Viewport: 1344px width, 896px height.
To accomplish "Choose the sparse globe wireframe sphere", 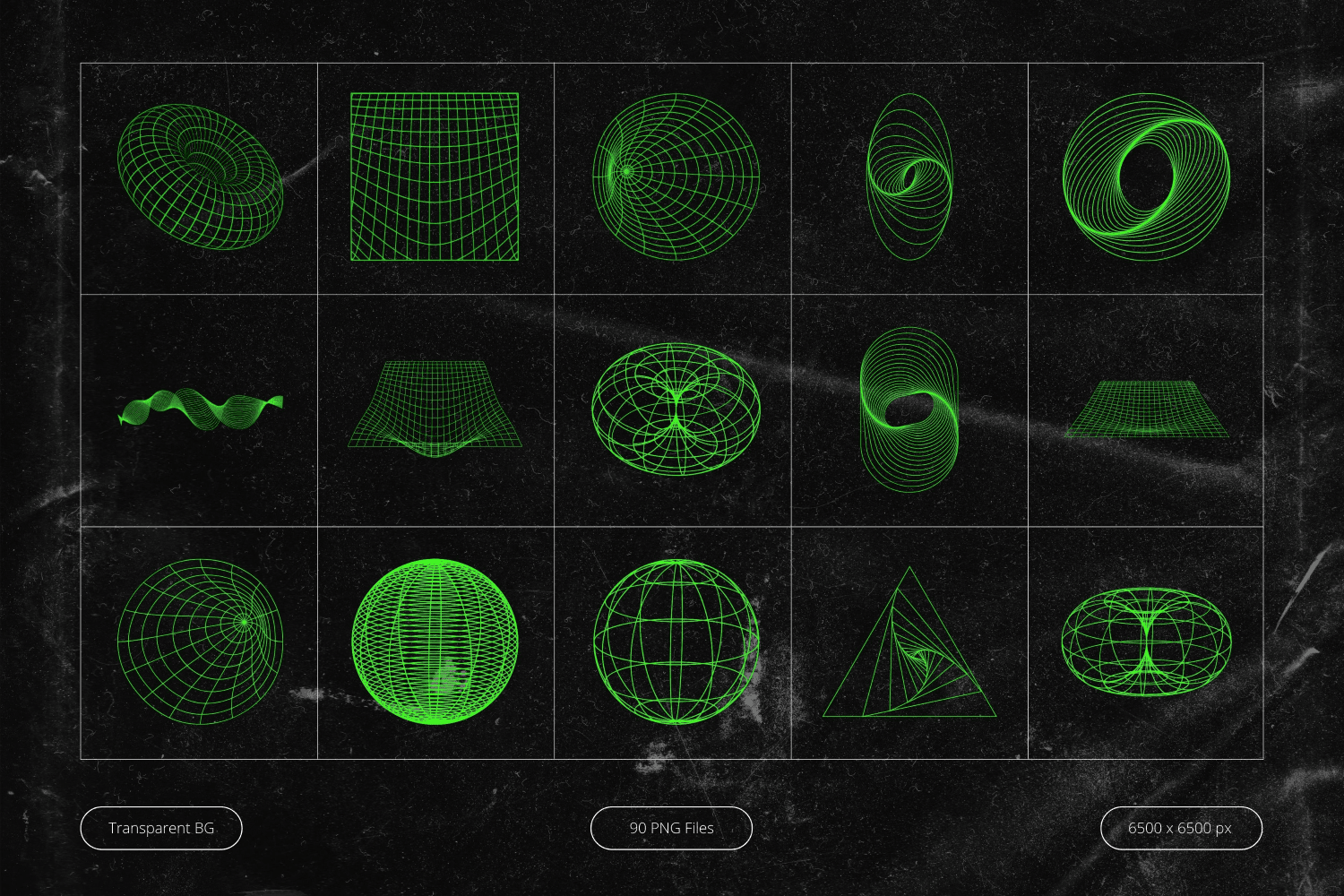I will pos(676,642).
